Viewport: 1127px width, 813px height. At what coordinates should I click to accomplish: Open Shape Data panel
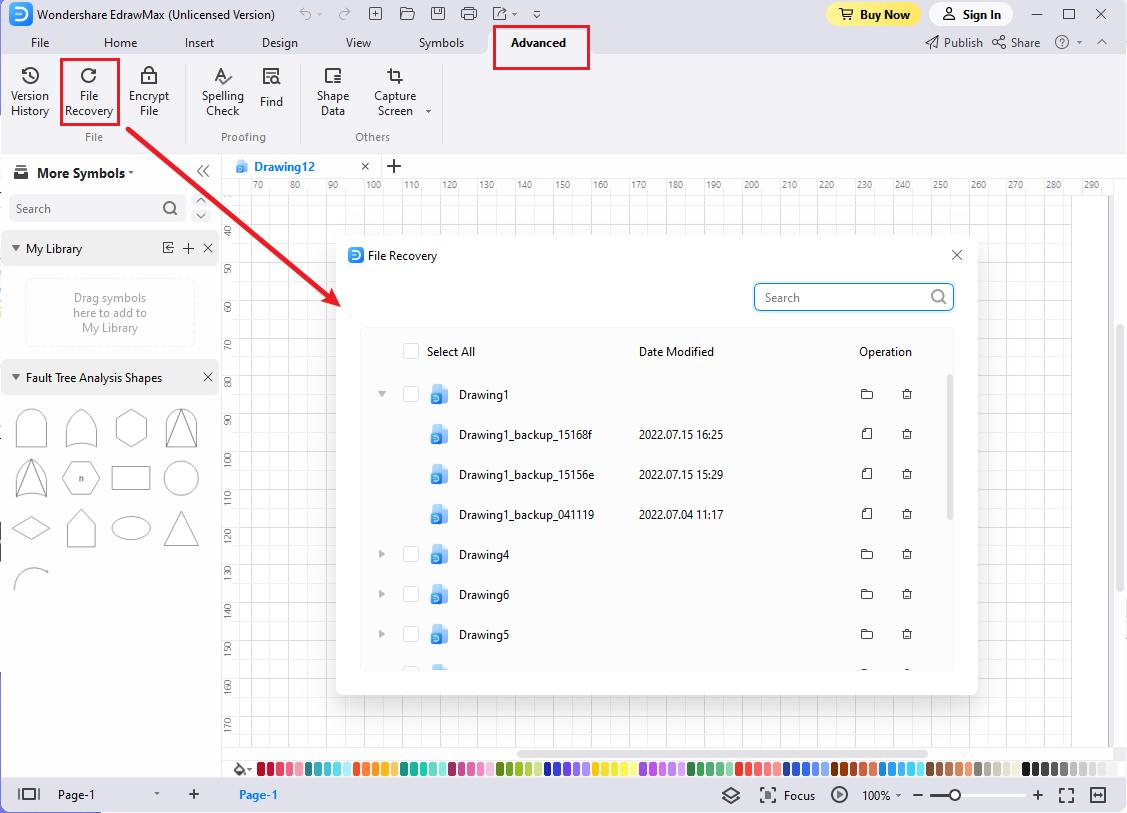click(333, 91)
